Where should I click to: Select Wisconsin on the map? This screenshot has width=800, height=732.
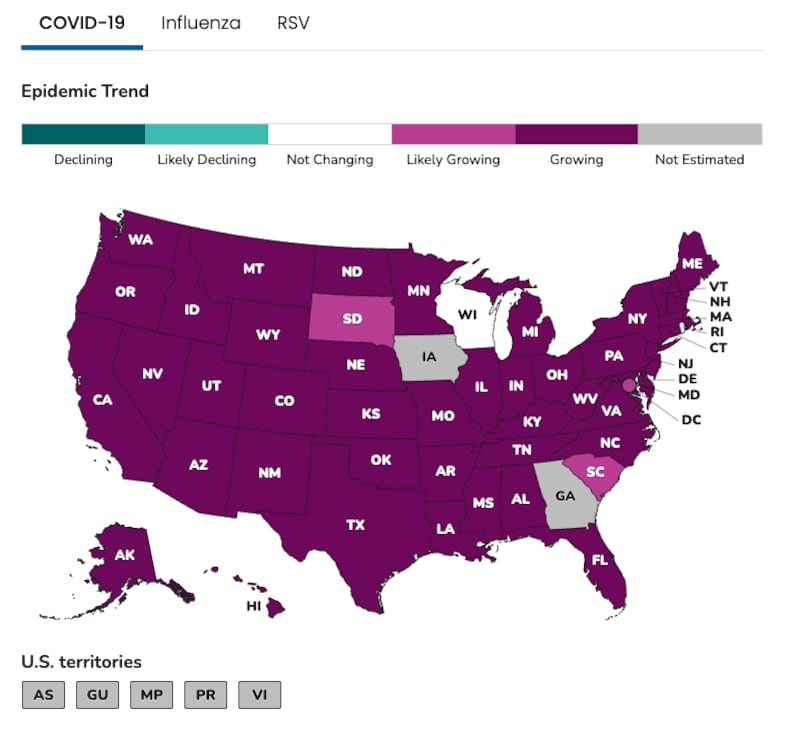(466, 315)
